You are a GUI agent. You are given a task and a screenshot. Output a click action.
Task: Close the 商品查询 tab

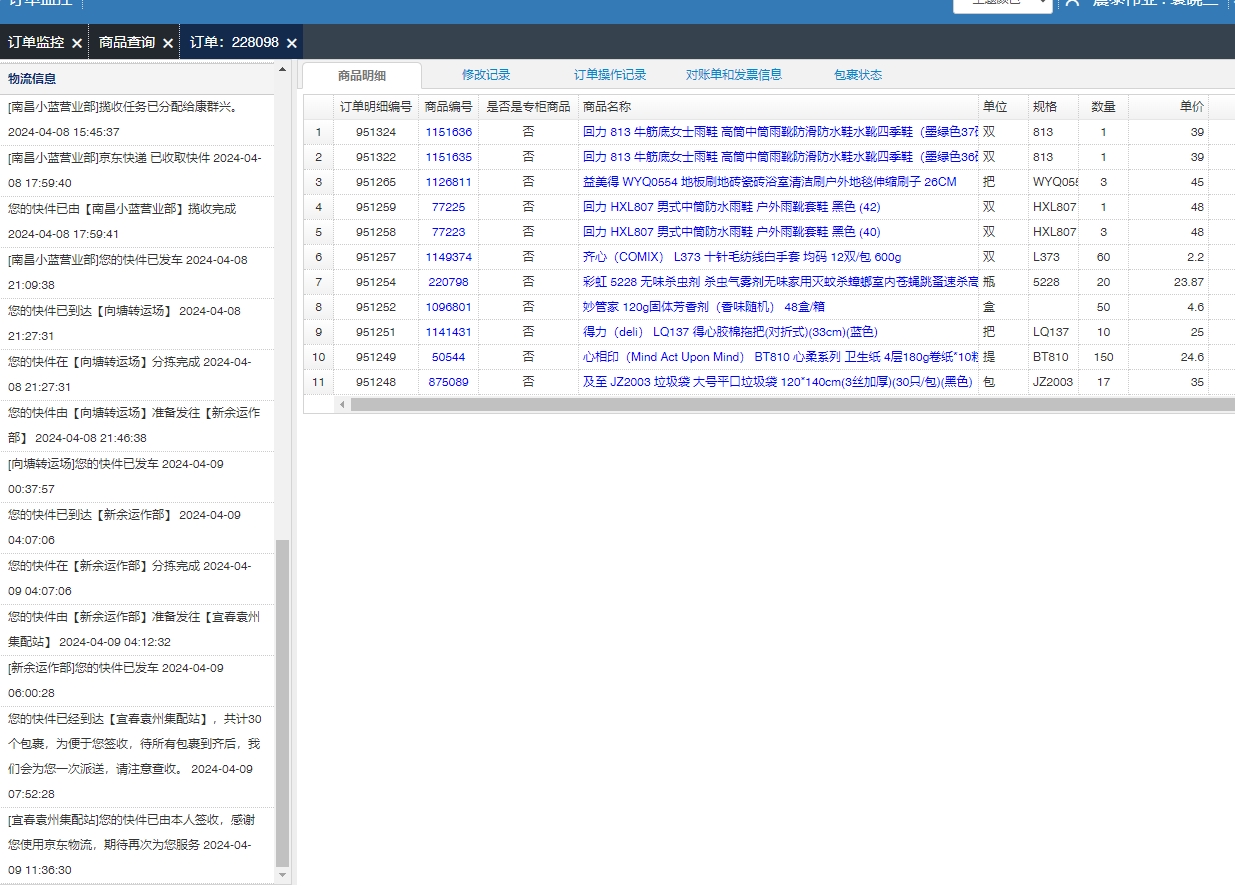coord(168,43)
